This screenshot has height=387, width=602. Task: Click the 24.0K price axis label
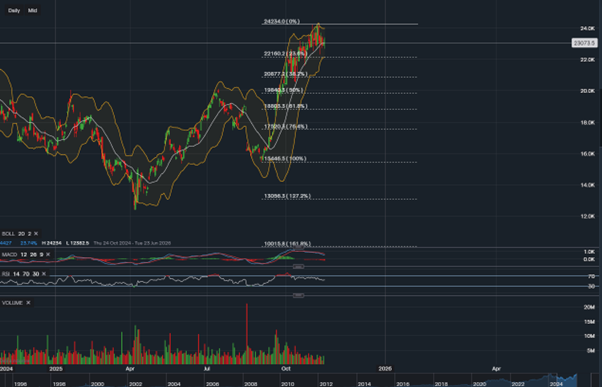(587, 28)
